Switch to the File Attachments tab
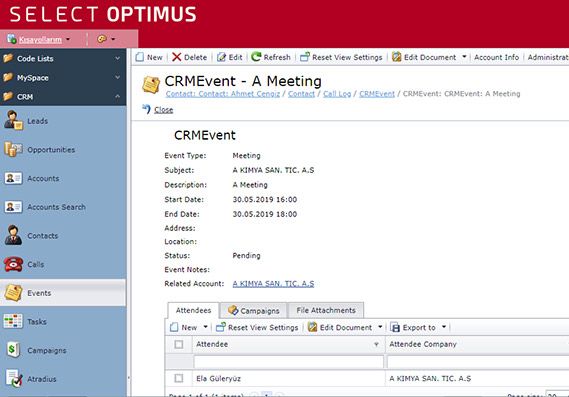The width and height of the screenshot is (569, 397). [x=326, y=310]
